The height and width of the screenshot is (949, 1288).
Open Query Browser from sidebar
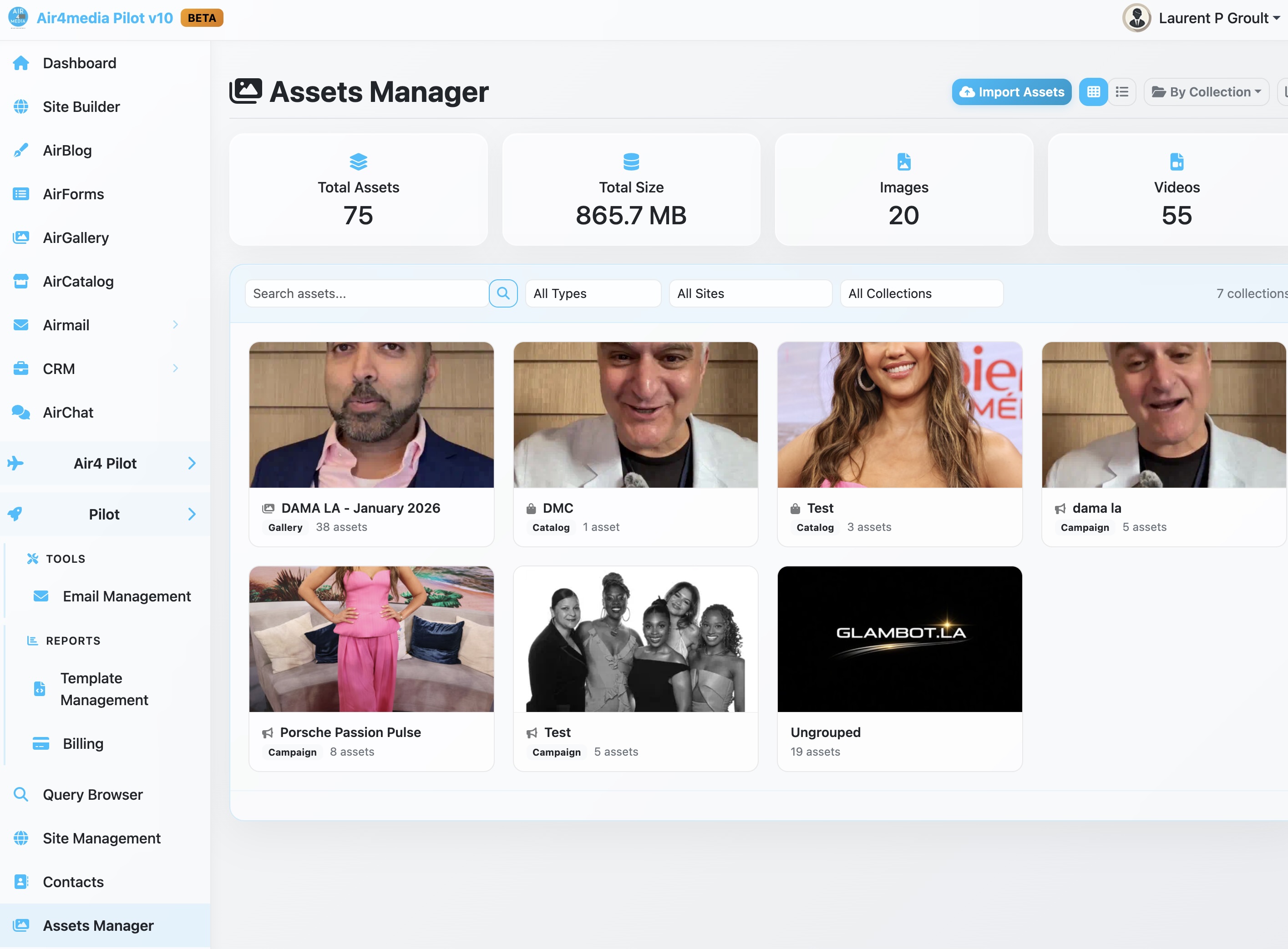pos(92,794)
